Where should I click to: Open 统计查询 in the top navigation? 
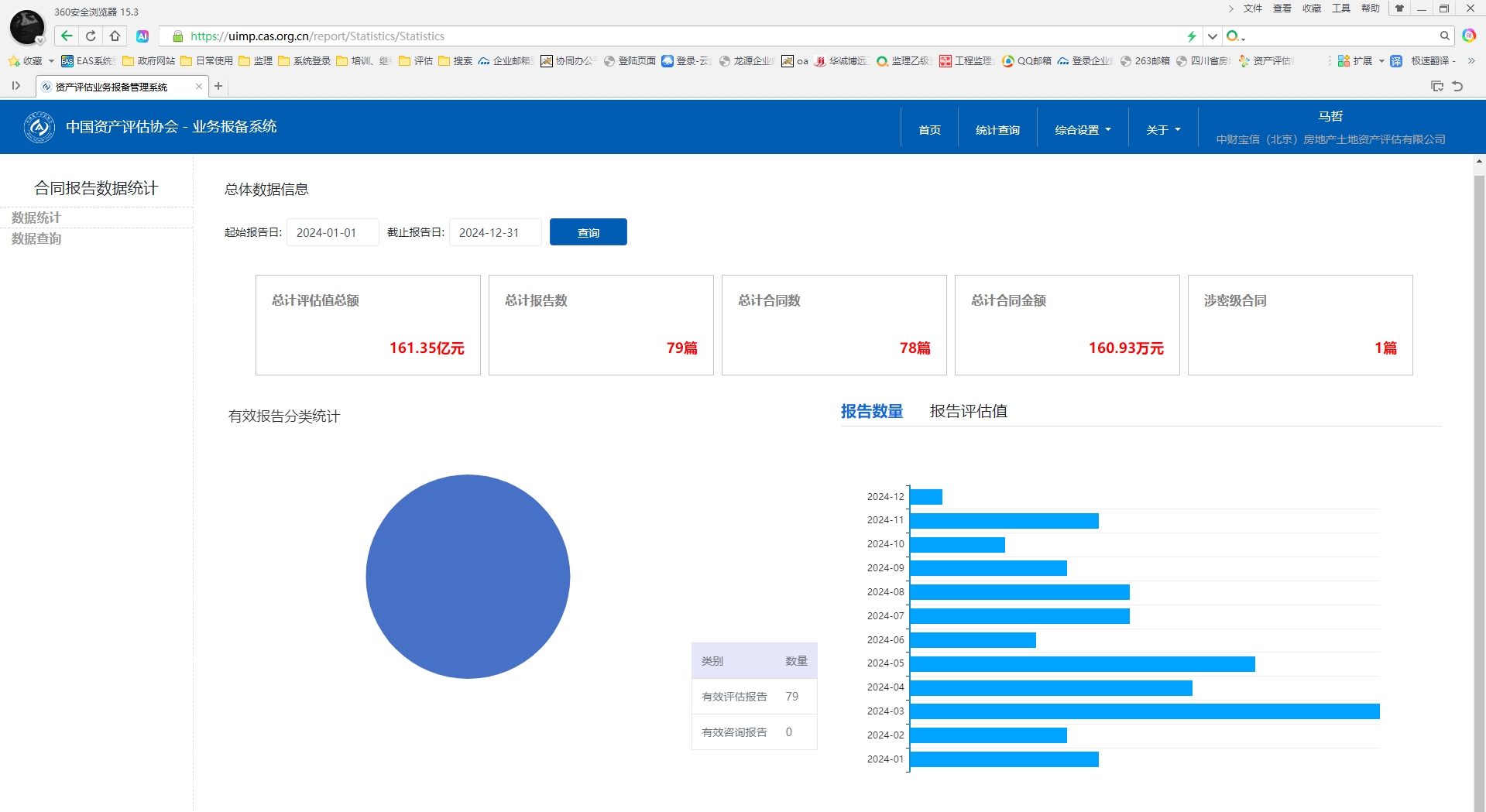pos(997,129)
